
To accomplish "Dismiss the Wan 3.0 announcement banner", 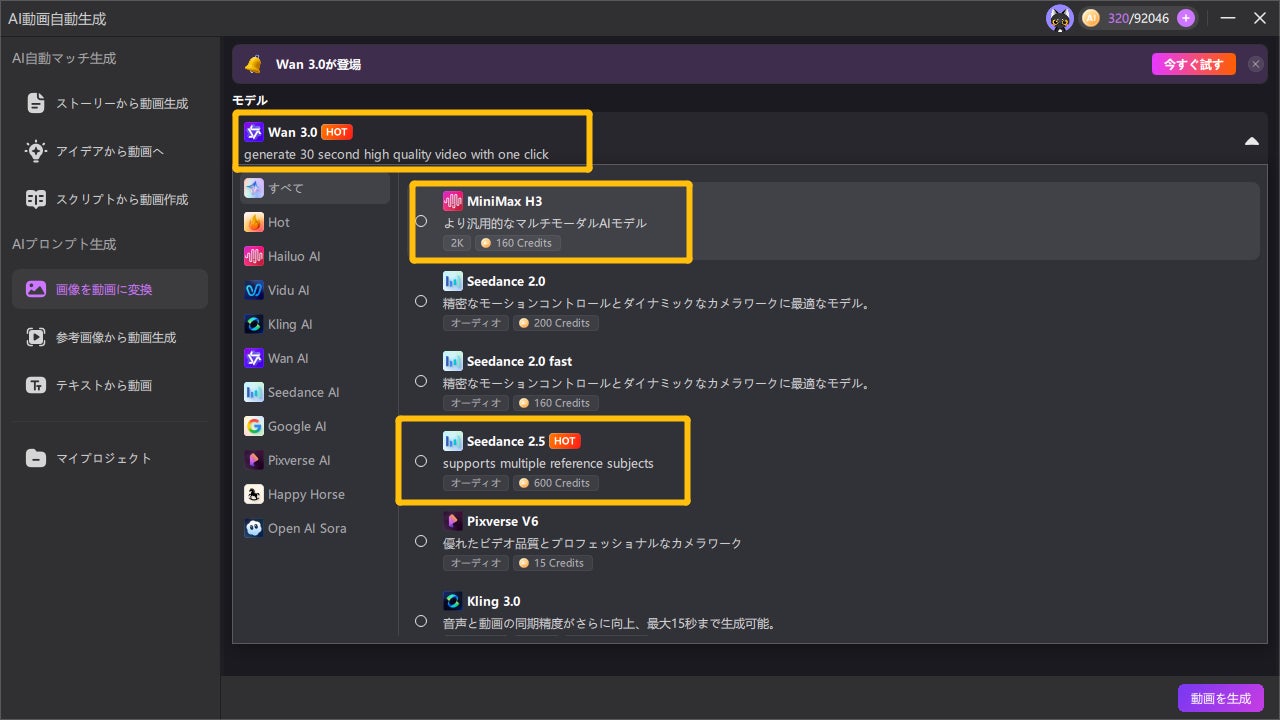I will [x=1255, y=64].
